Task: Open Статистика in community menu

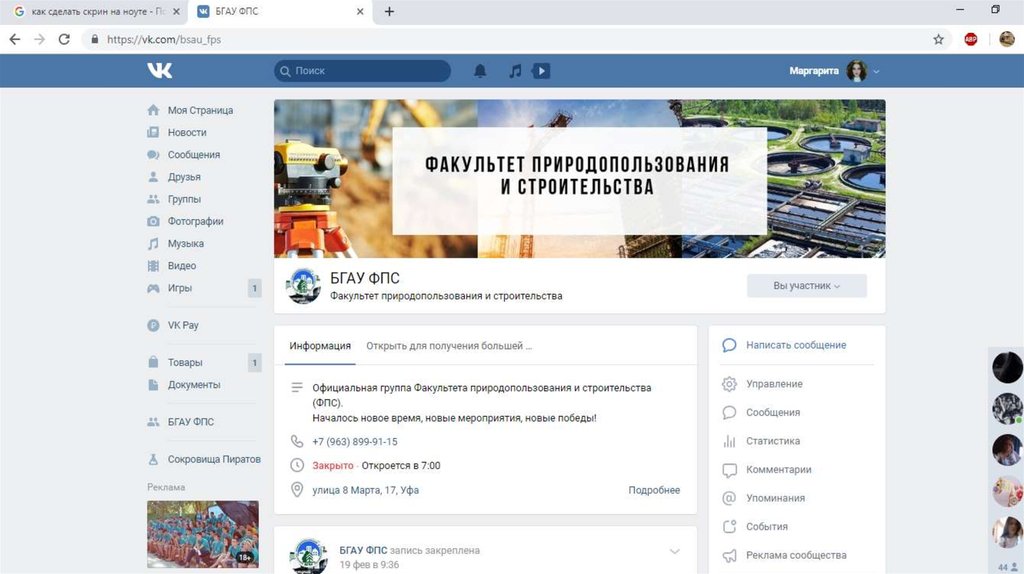Action: pos(772,441)
